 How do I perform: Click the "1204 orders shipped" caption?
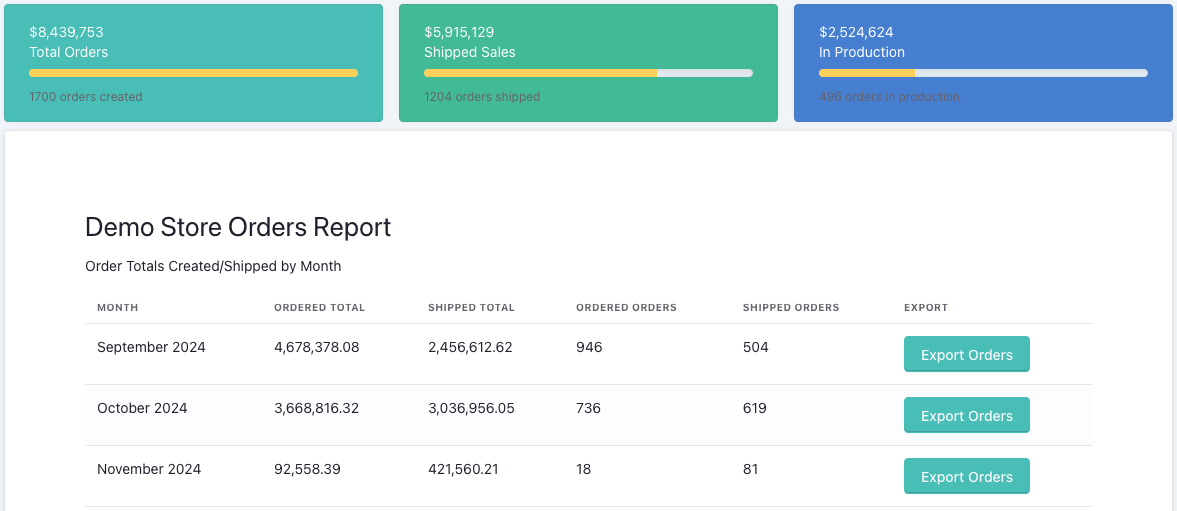click(482, 97)
